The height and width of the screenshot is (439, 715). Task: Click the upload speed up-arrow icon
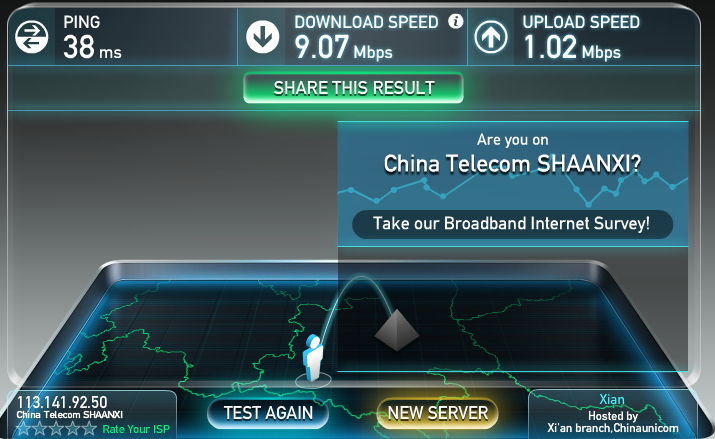click(491, 37)
